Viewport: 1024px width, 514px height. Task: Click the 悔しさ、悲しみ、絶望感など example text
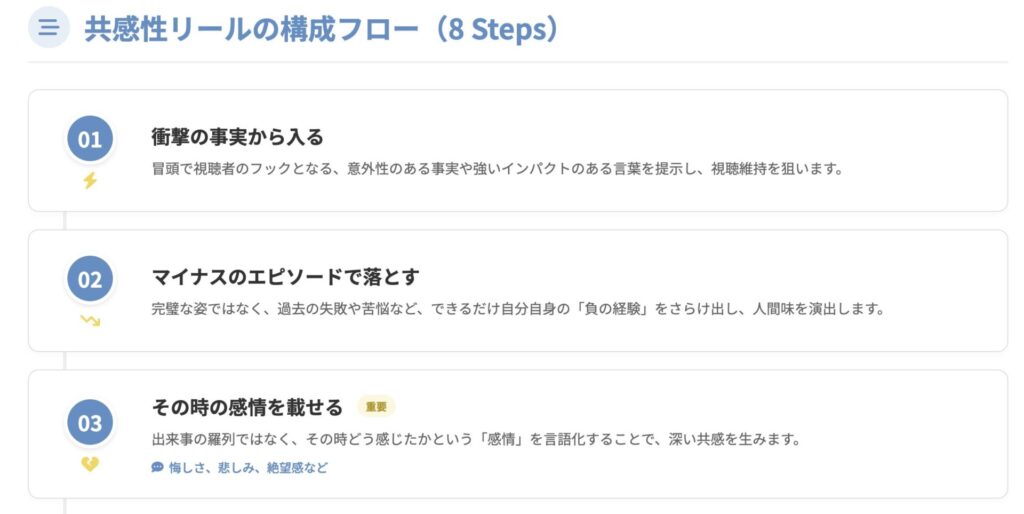pos(248,467)
